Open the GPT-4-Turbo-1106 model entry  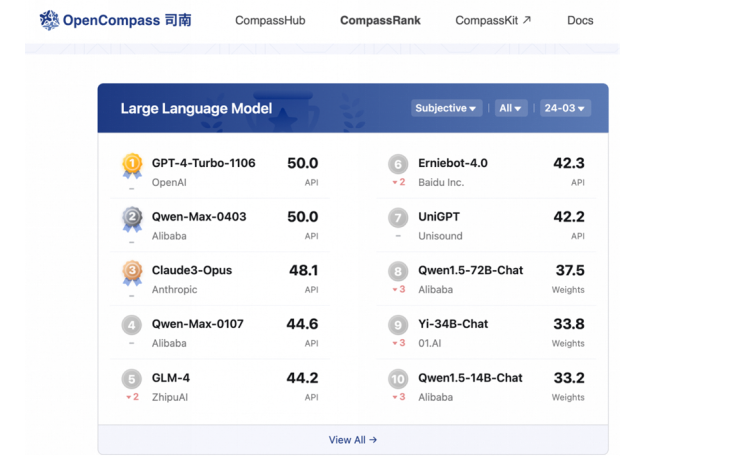pos(203,163)
